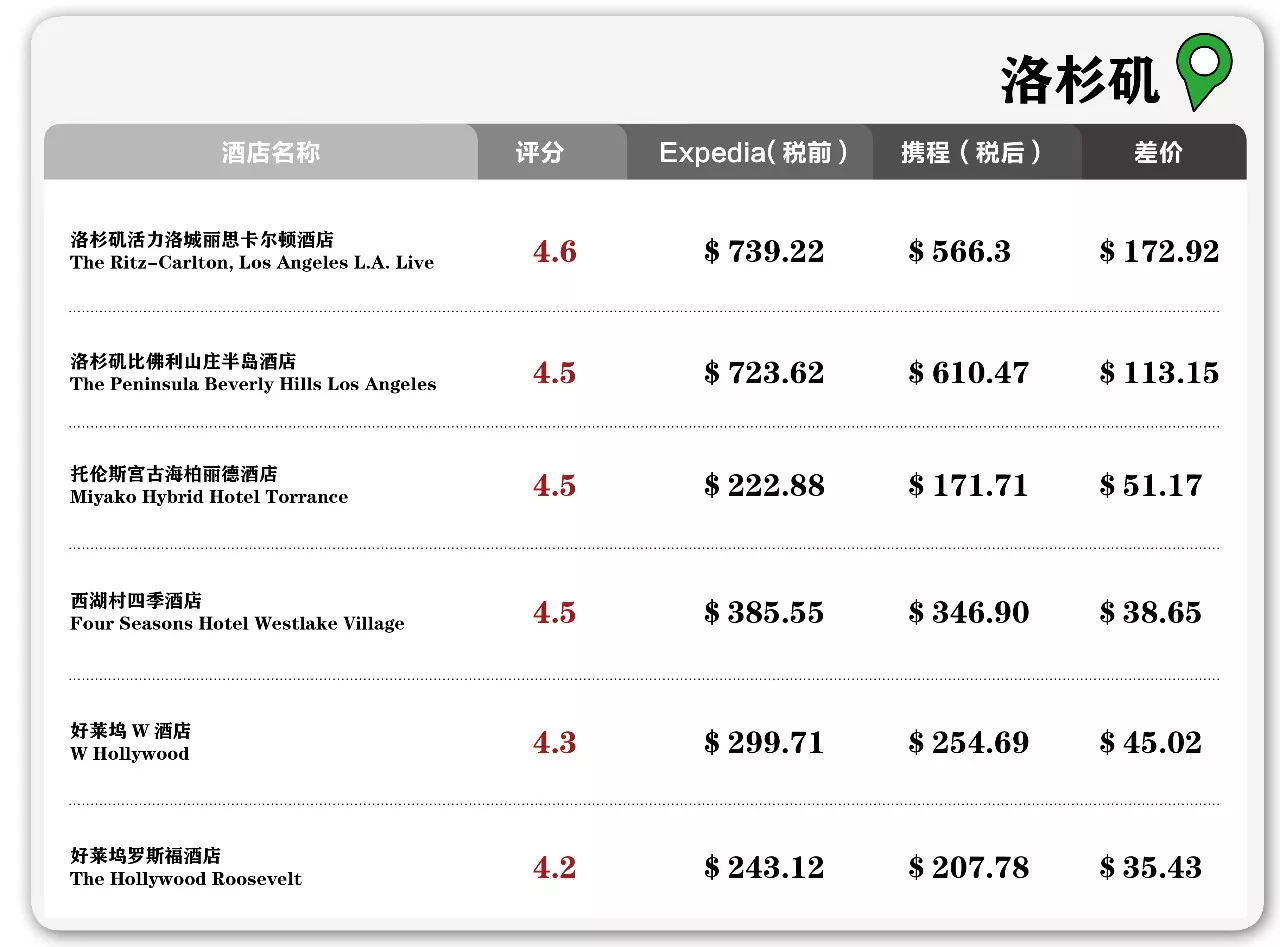Select the 评分 column header
The image size is (1280, 947).
[x=540, y=152]
